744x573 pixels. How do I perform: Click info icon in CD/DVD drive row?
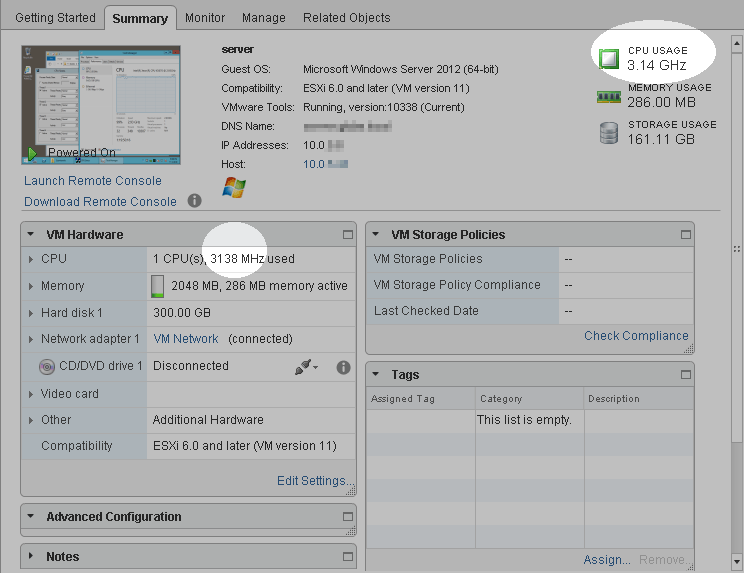(343, 367)
